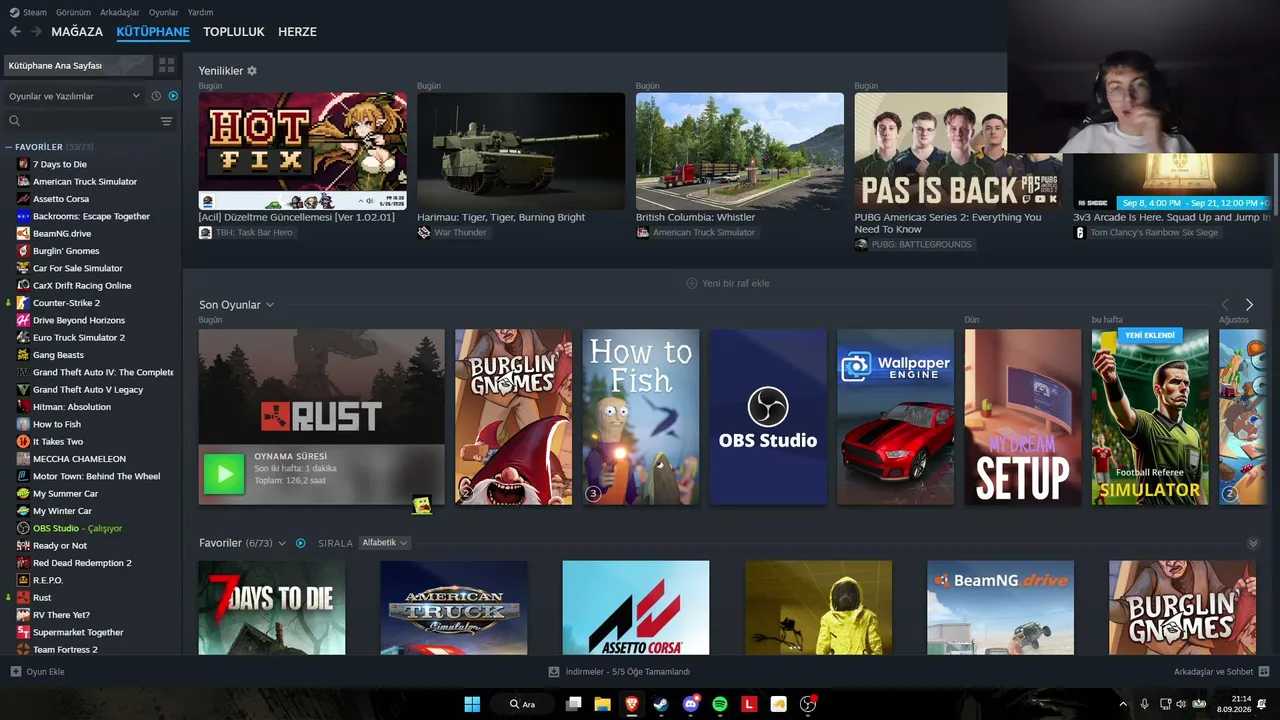Open Friends and Chat icon
The height and width of the screenshot is (720, 1280).
(1264, 672)
